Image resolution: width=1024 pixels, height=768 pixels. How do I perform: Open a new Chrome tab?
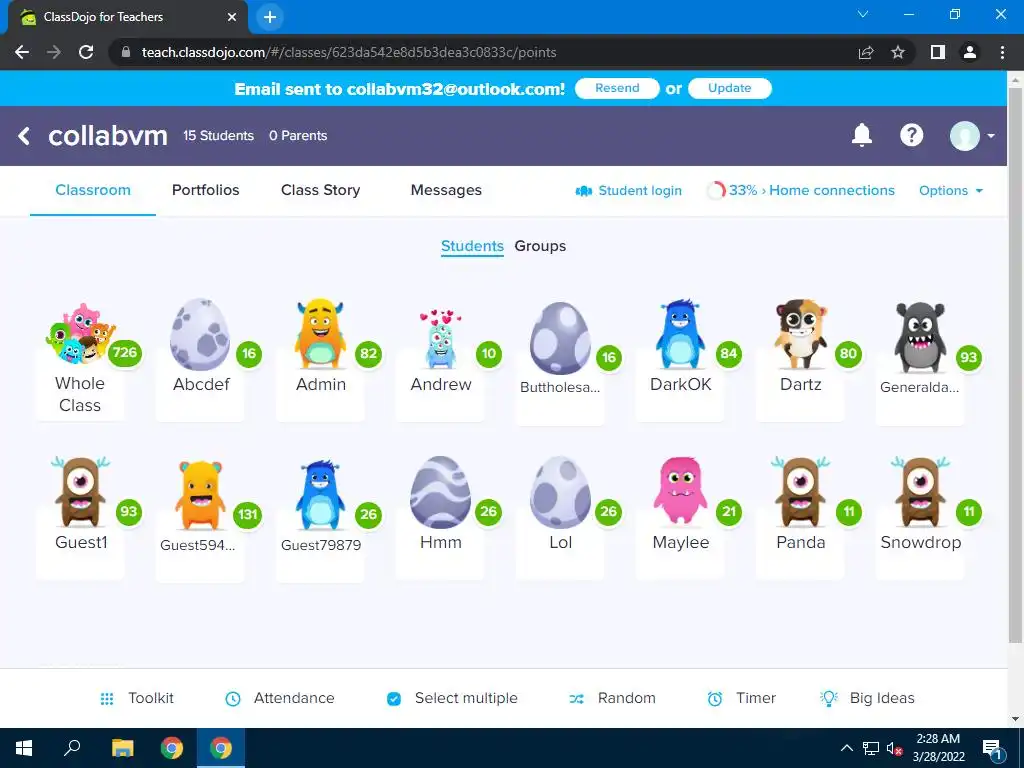(270, 17)
